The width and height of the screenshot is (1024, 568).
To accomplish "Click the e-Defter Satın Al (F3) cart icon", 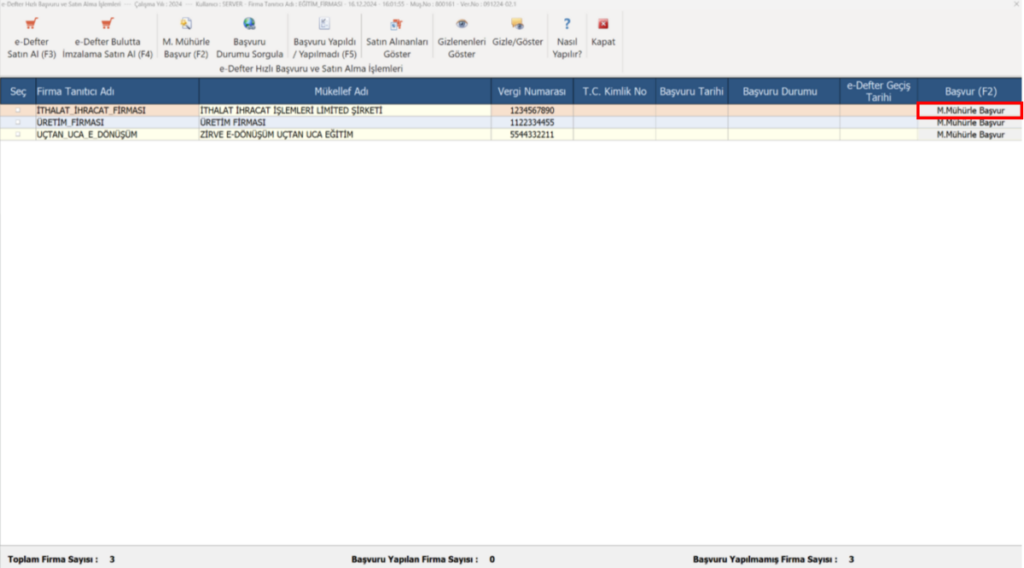I will click(x=31, y=24).
